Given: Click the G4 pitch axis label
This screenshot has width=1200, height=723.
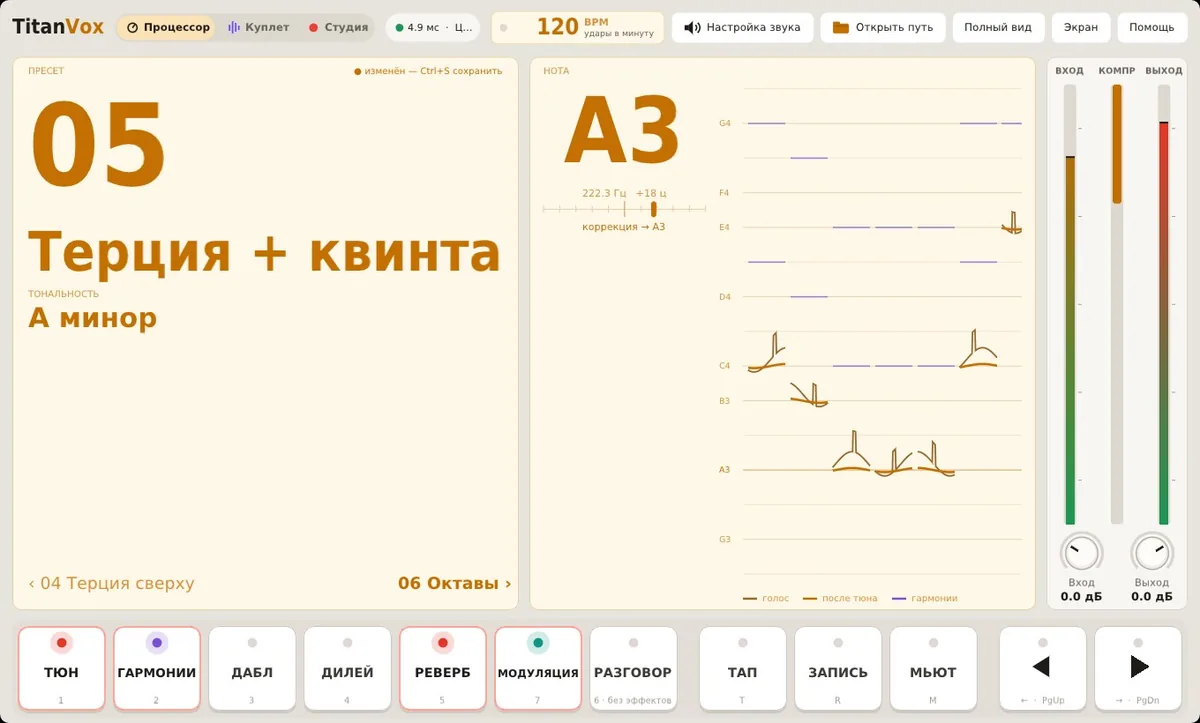Looking at the screenshot, I should click(725, 123).
